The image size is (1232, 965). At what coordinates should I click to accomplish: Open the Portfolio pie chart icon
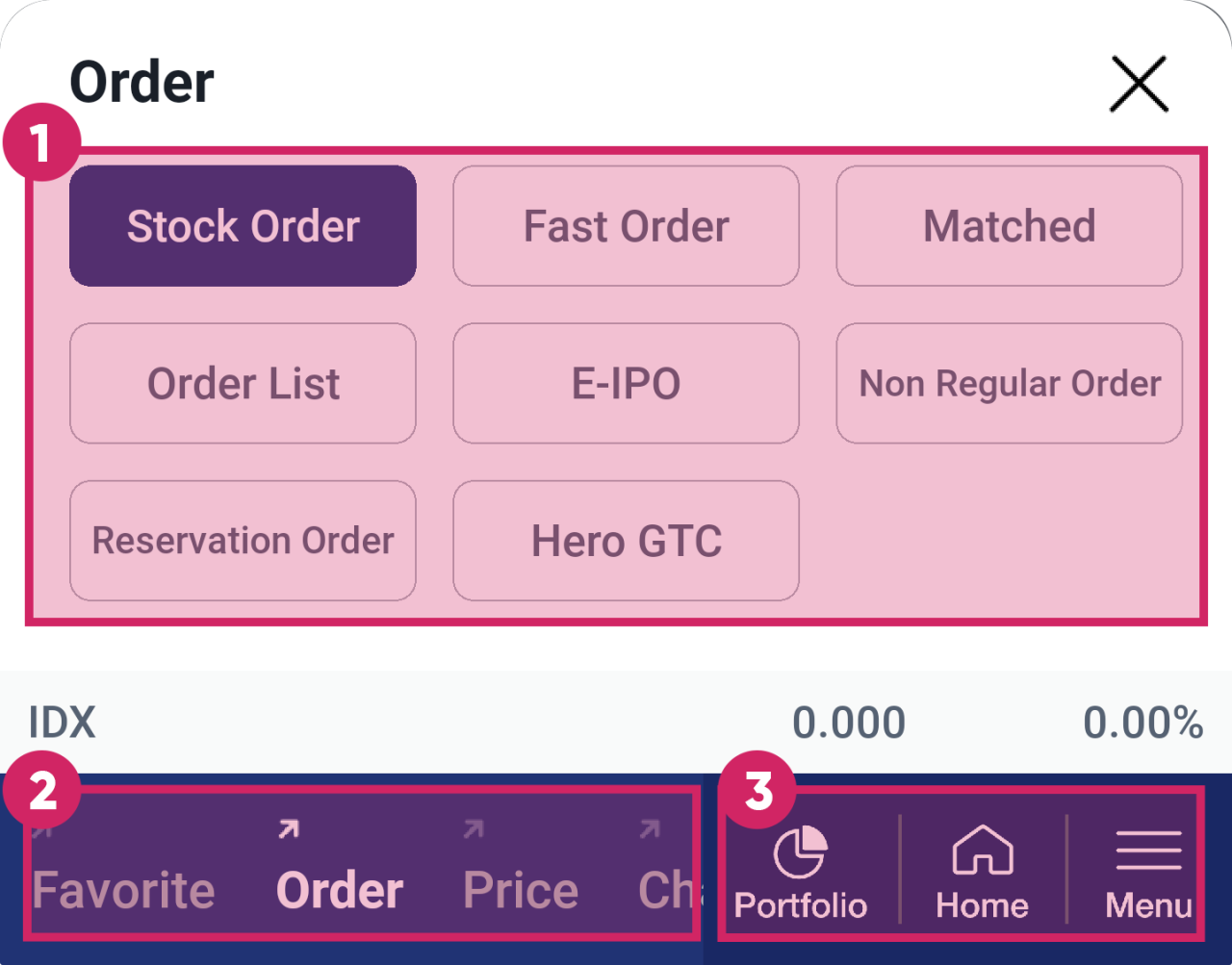[x=800, y=851]
